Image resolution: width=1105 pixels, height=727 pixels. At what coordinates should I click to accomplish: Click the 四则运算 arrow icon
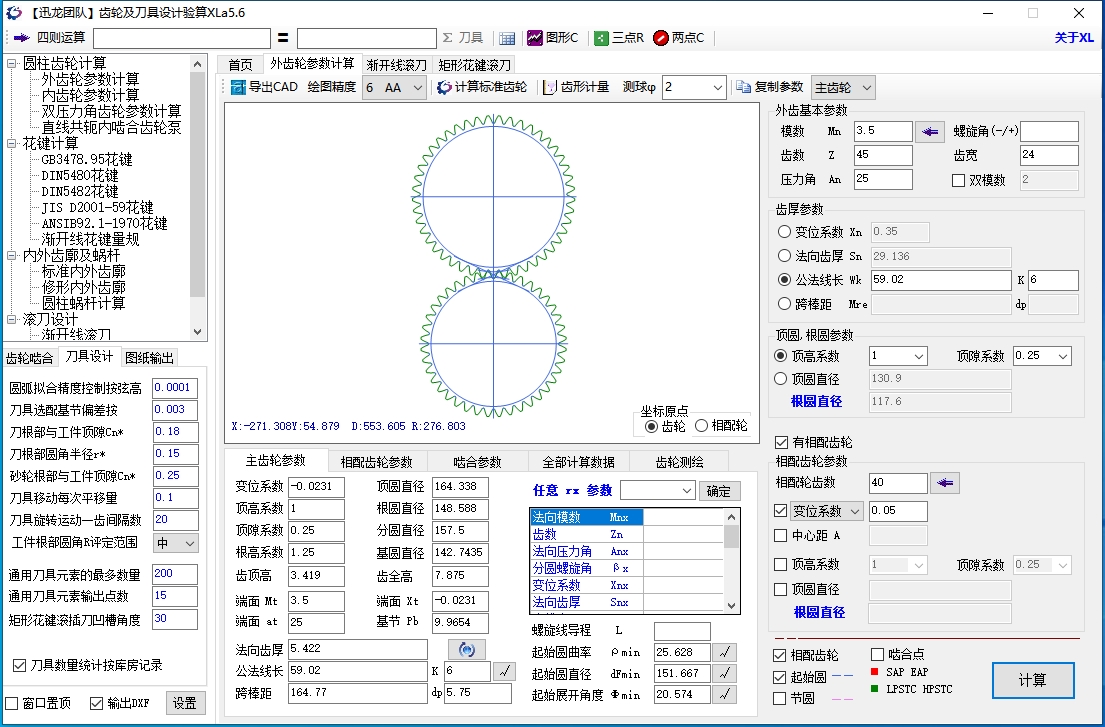pos(21,38)
